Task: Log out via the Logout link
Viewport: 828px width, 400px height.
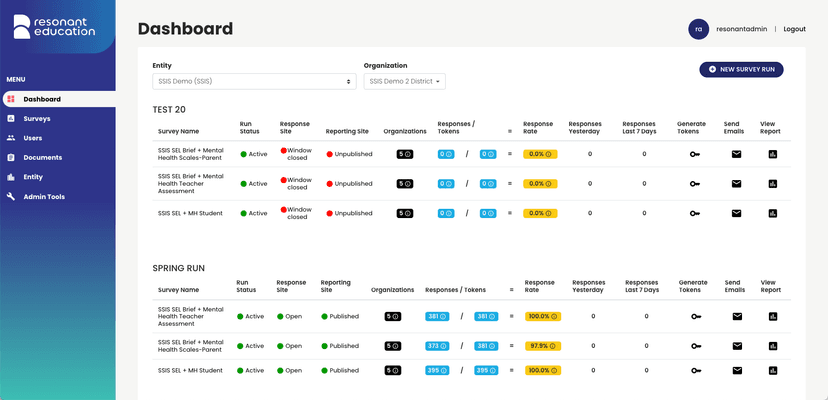Action: tap(794, 29)
